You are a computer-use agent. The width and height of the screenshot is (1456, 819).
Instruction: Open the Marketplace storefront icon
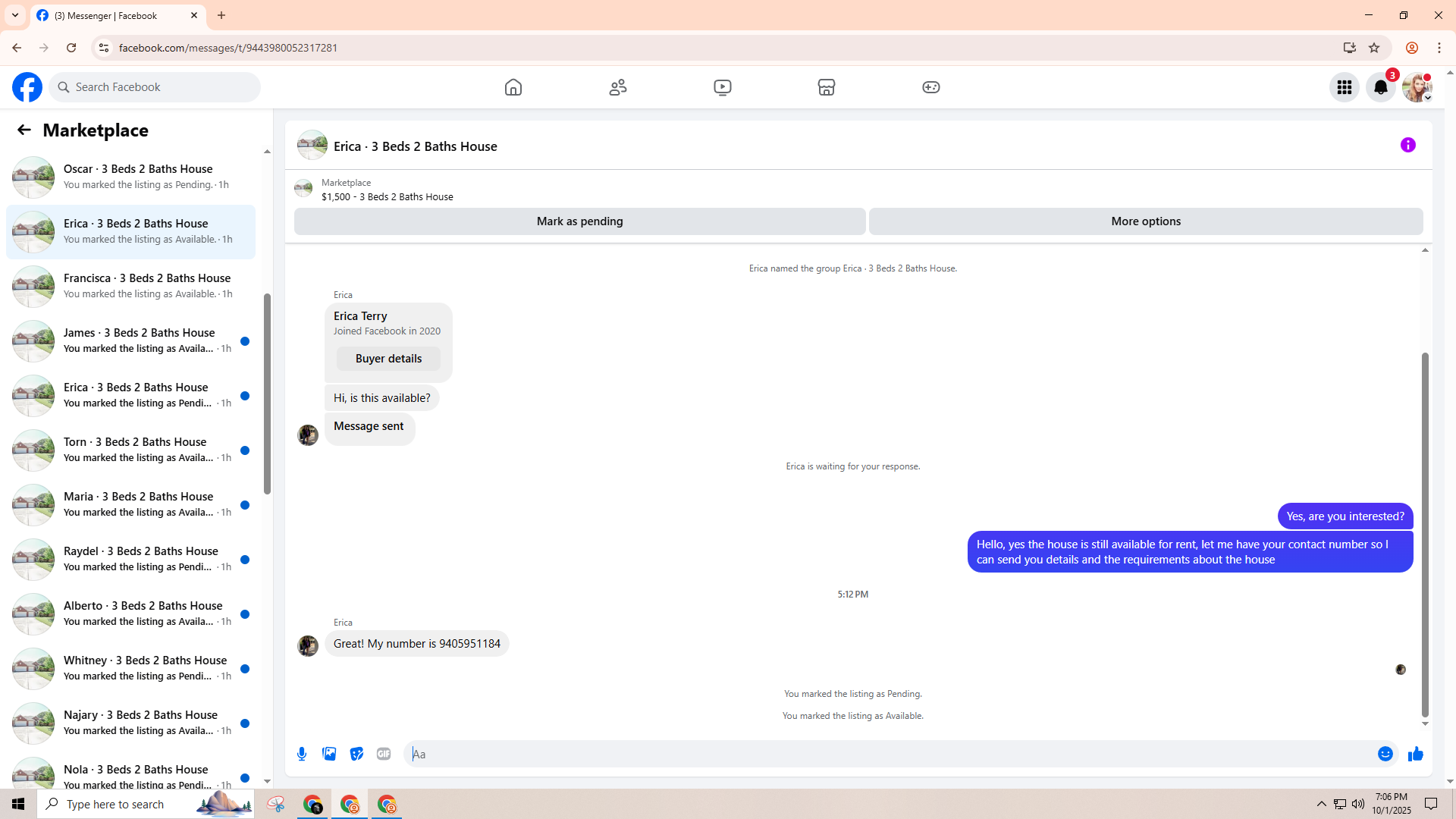coord(827,87)
